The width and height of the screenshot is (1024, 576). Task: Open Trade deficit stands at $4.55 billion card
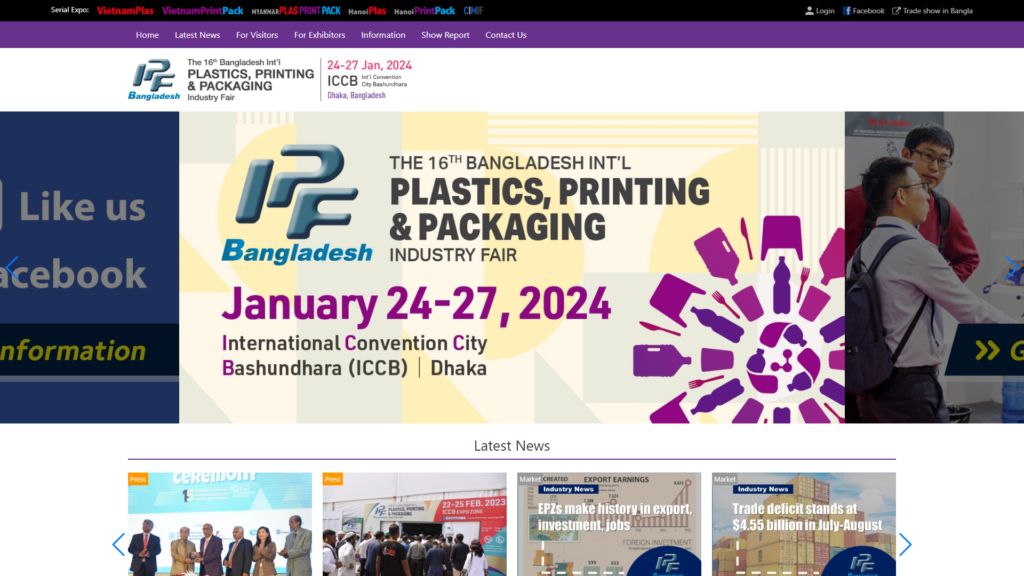[x=804, y=524]
